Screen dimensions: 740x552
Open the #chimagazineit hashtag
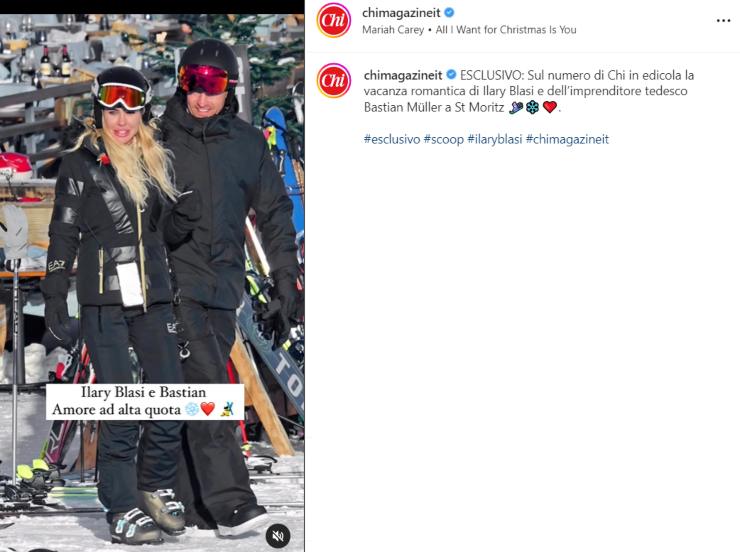tap(567, 139)
